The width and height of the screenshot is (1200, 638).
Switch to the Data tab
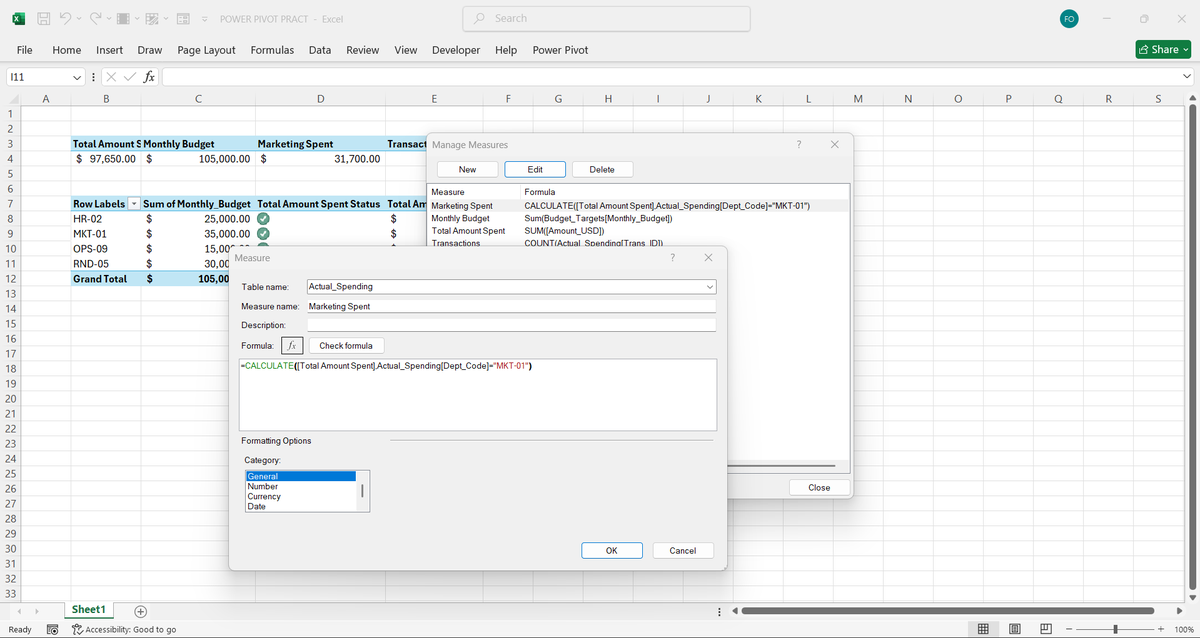tap(320, 50)
